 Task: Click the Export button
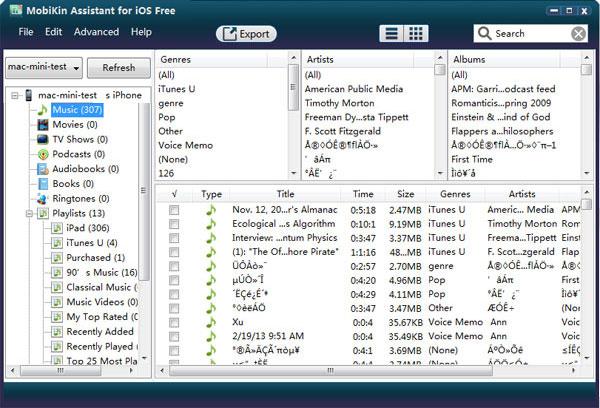(246, 34)
